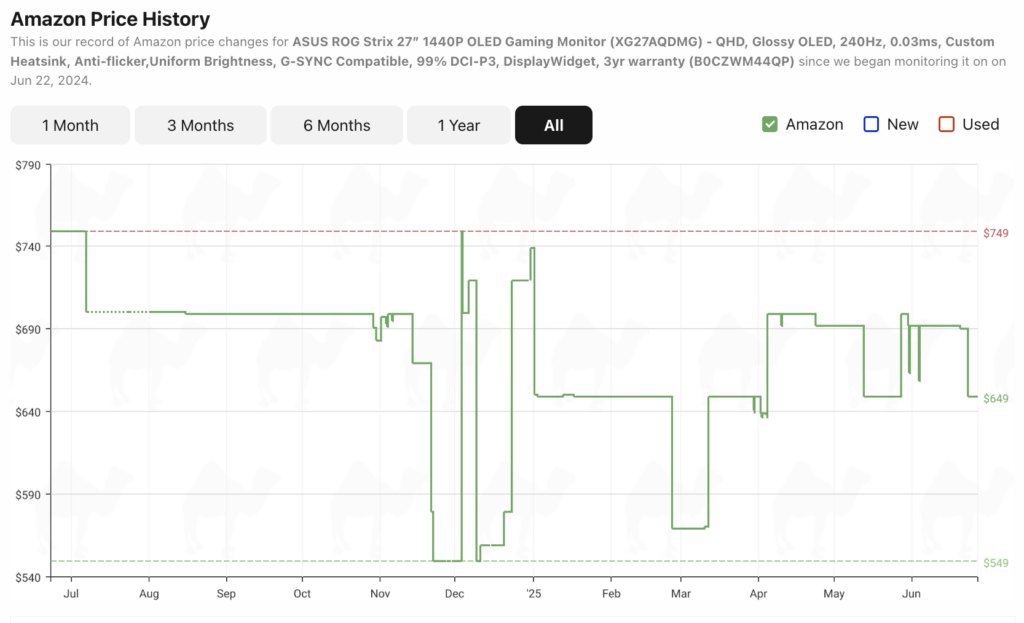Click the Nov x-axis label
Screen dimensions: 1024x623
380,594
